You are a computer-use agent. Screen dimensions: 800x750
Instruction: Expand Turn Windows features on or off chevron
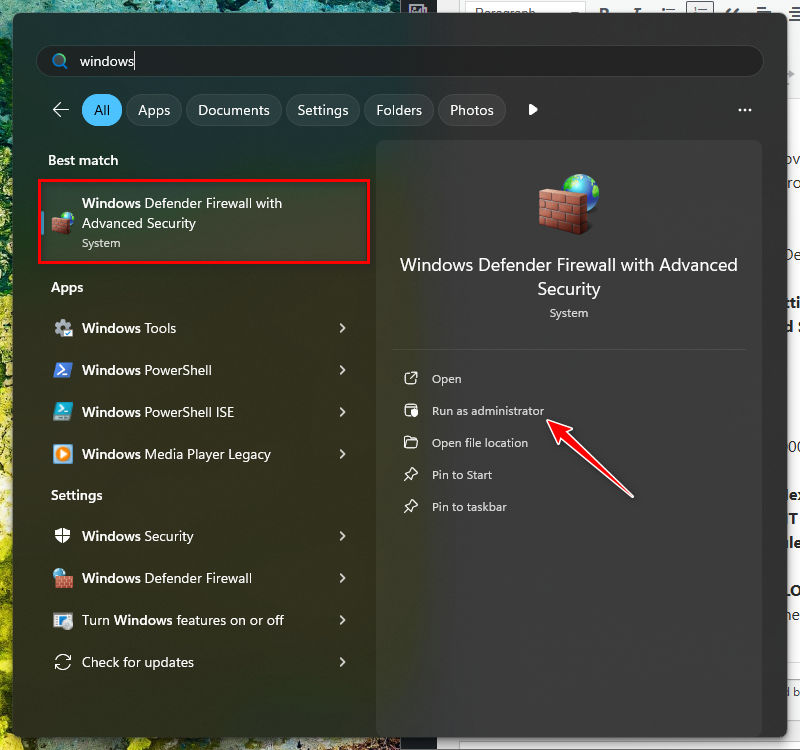coord(342,620)
